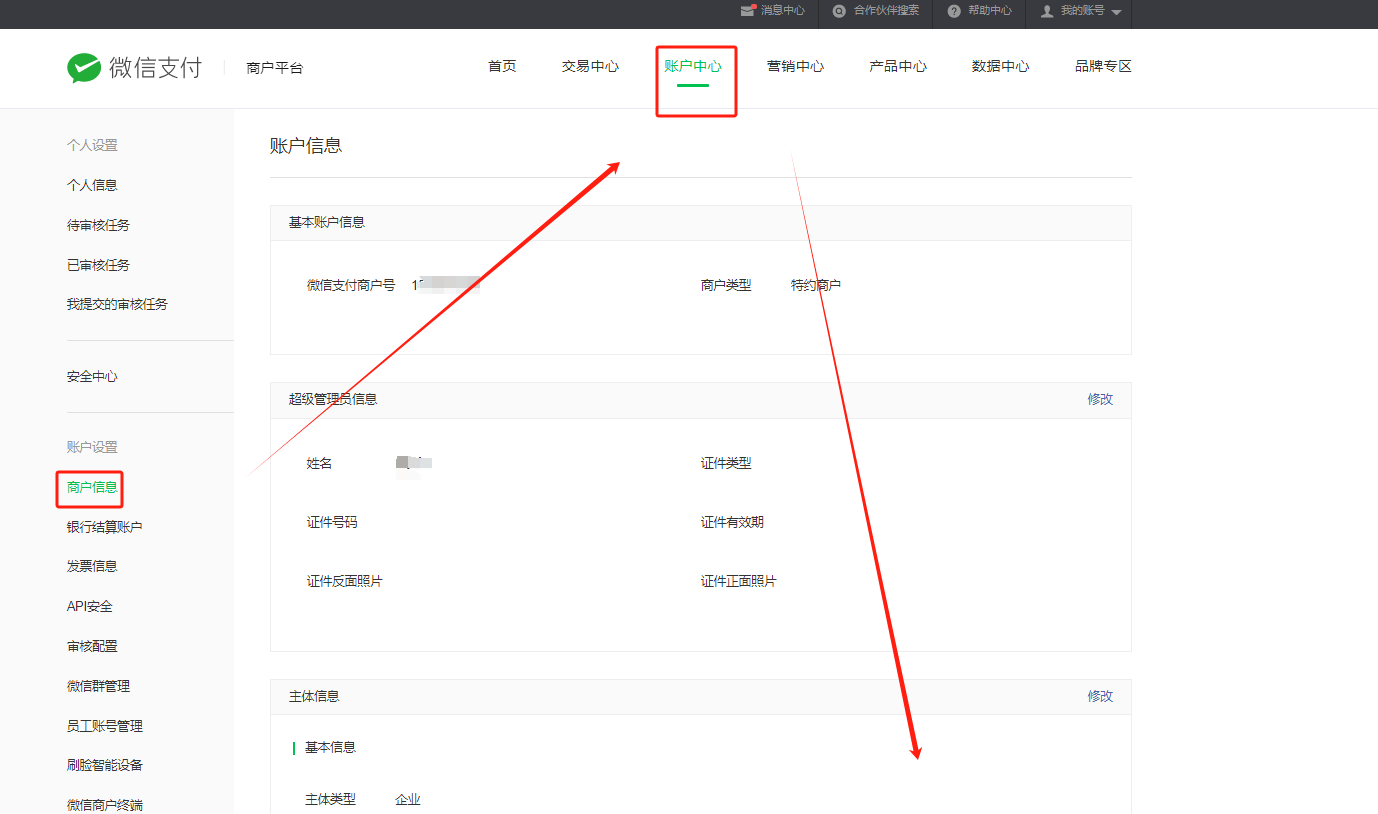Switch to the 产品中心 tab
This screenshot has width=1378, height=814.
(x=898, y=67)
